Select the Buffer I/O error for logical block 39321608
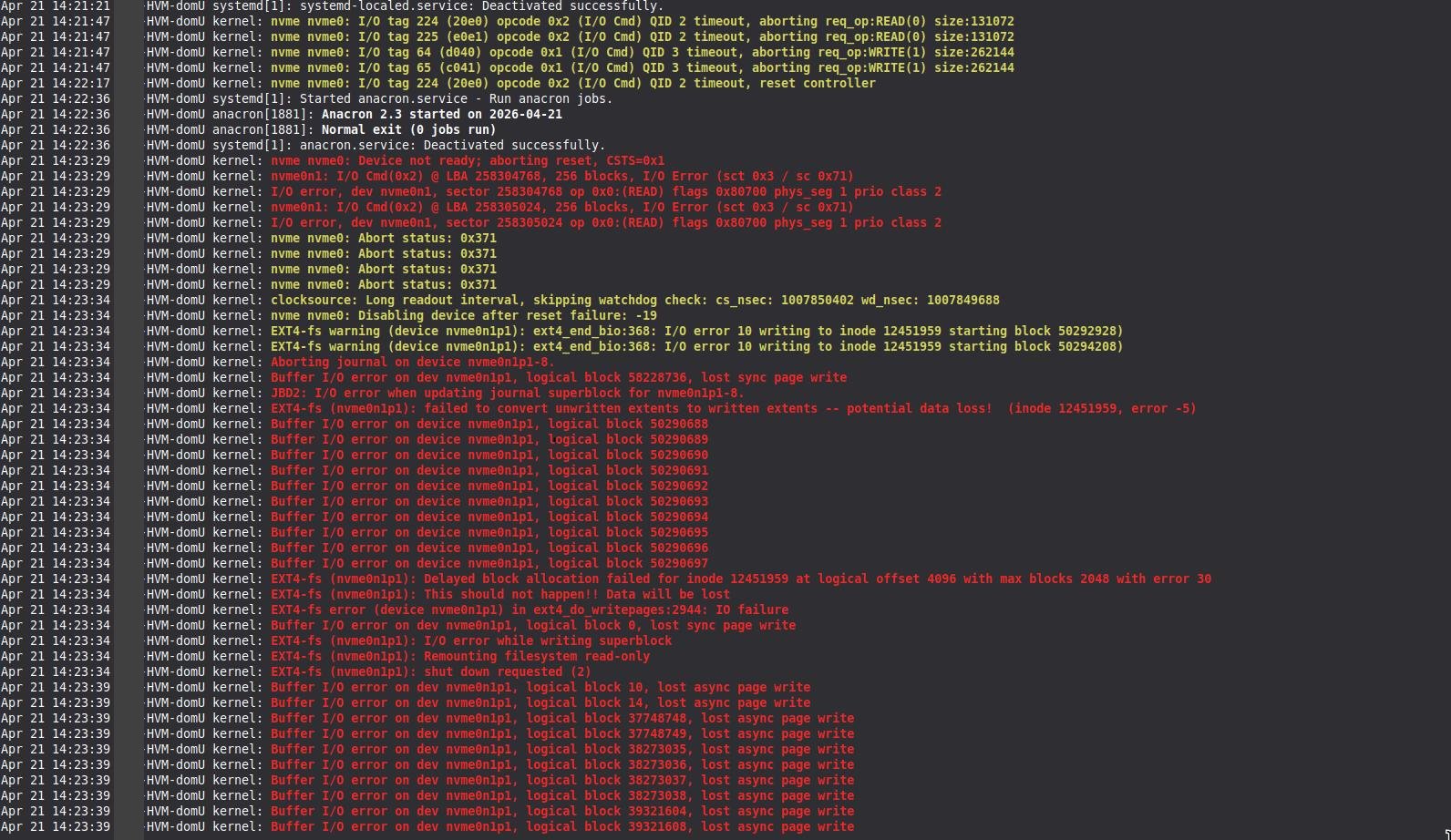Image resolution: width=1451 pixels, height=840 pixels. [x=561, y=826]
